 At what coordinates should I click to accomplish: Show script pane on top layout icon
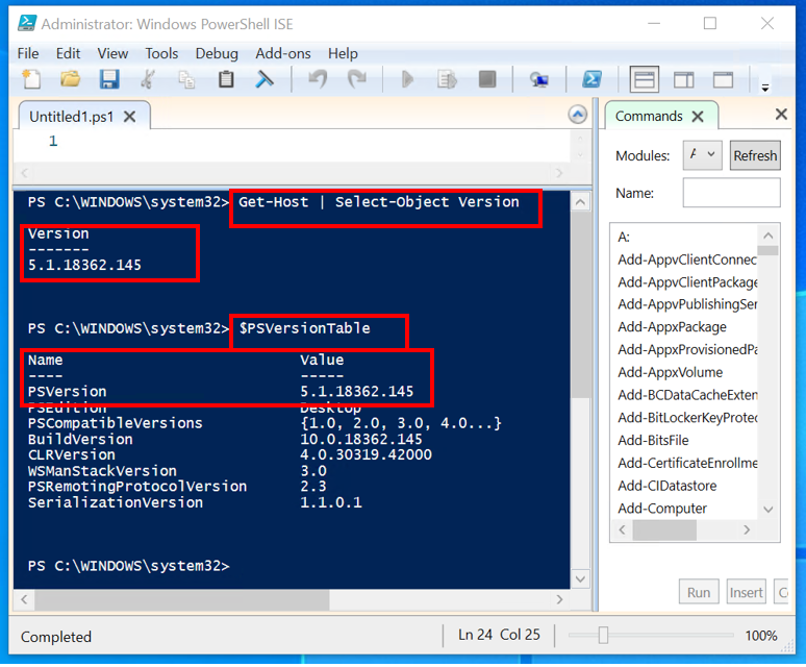coord(644,80)
